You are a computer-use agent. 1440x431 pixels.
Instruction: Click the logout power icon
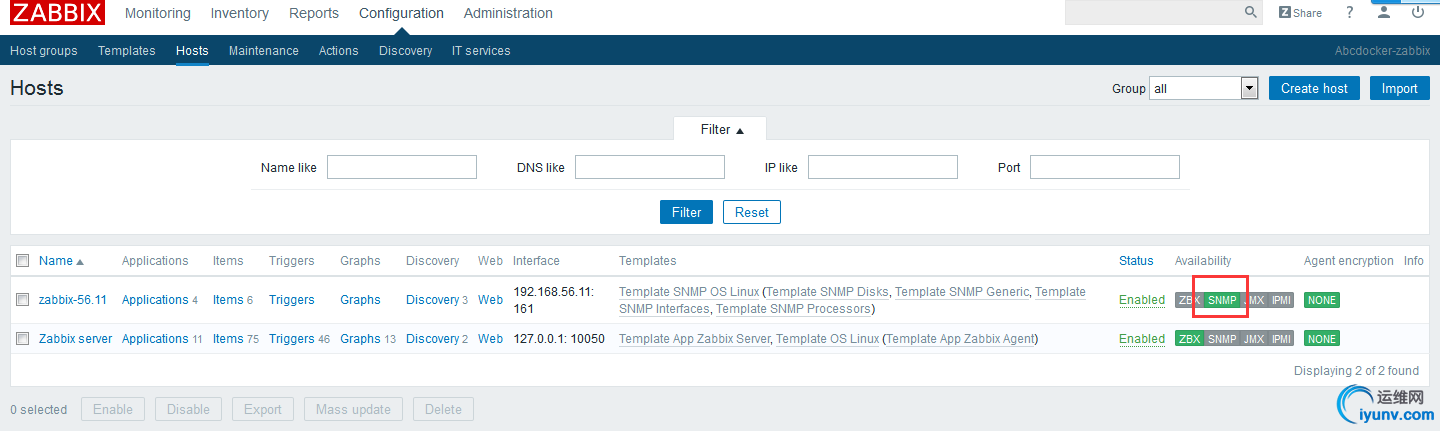[x=1418, y=13]
